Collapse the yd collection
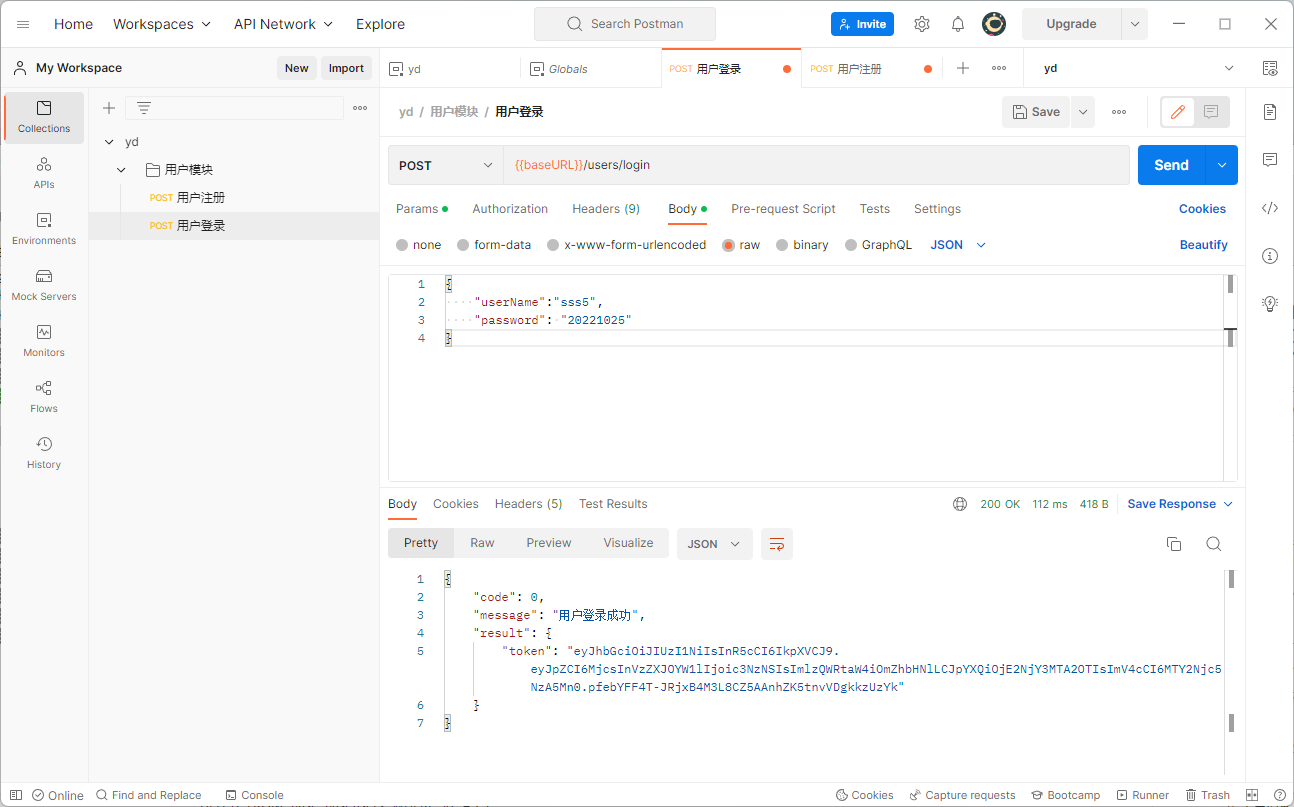This screenshot has width=1294, height=807. 109,142
